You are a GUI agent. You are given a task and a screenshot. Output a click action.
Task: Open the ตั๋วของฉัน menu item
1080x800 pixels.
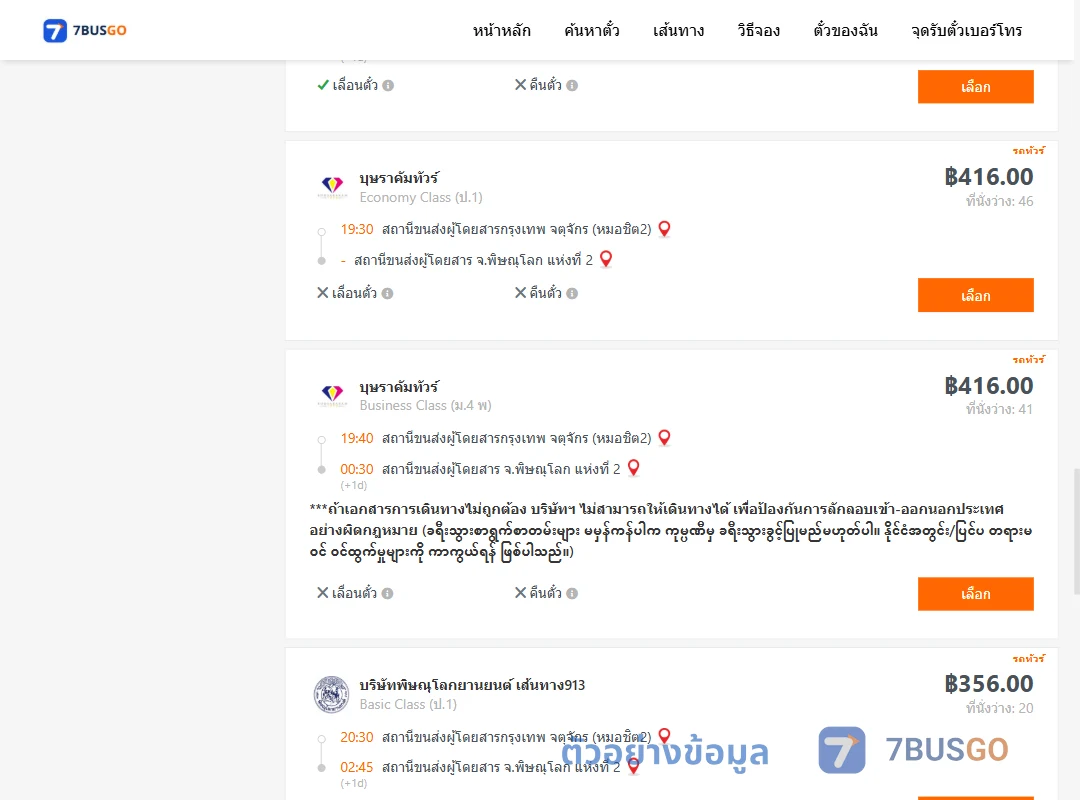point(845,30)
